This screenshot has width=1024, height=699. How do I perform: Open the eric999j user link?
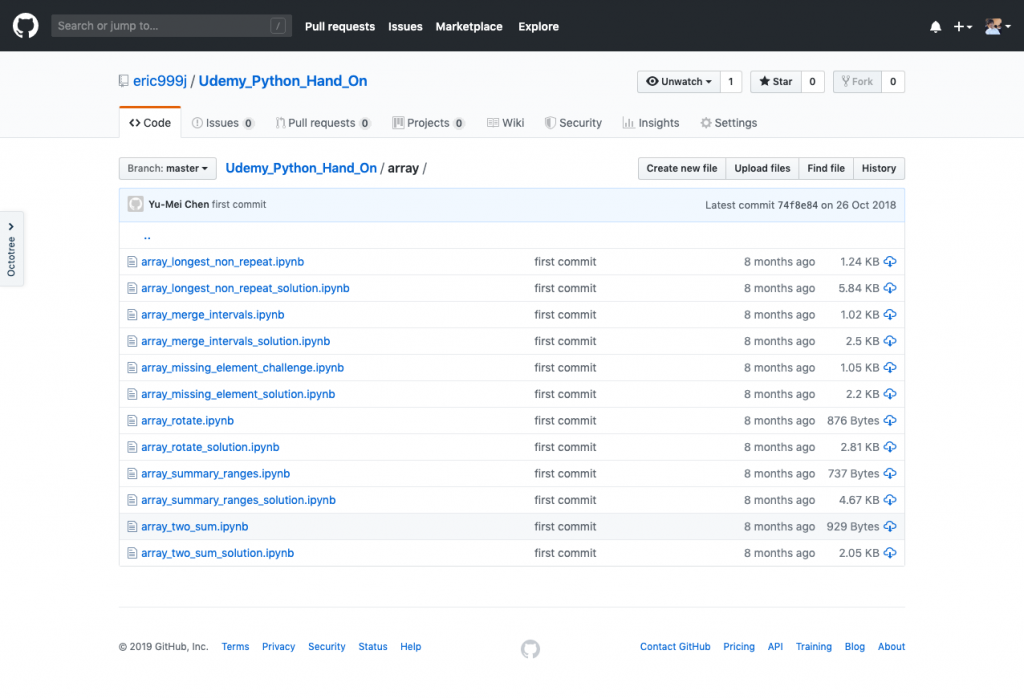(x=160, y=81)
